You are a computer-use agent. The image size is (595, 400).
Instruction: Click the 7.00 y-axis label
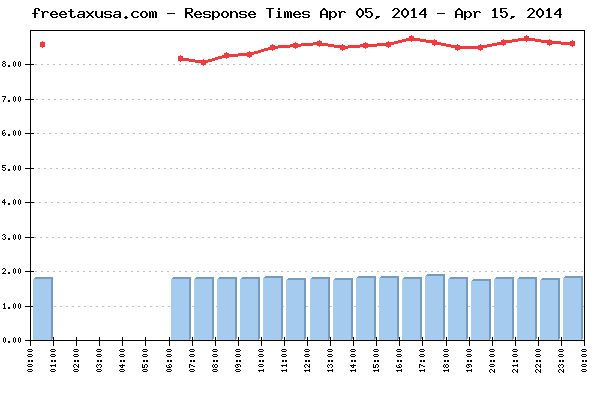pyautogui.click(x=11, y=99)
